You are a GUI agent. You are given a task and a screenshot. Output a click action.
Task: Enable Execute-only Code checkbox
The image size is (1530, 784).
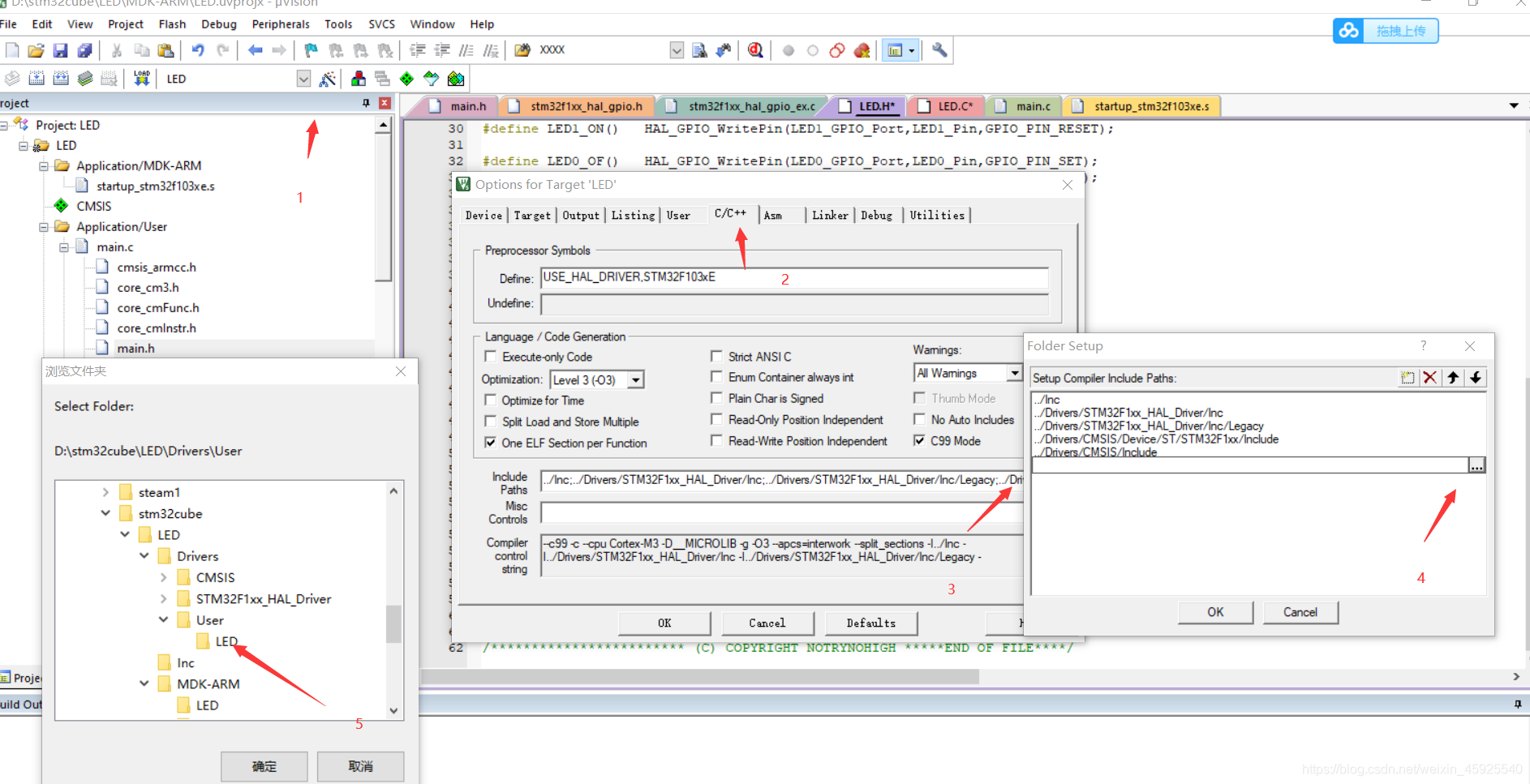[490, 356]
